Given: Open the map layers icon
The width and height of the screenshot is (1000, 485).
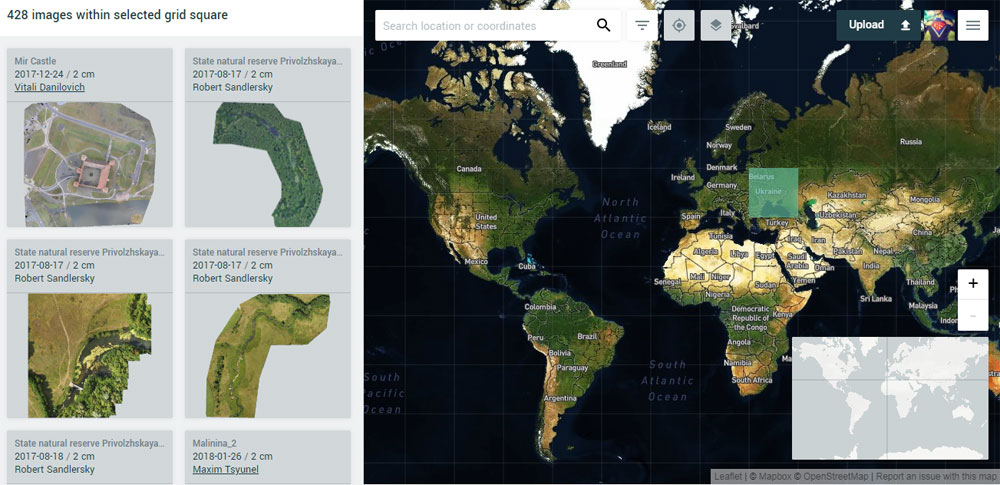Looking at the screenshot, I should pyautogui.click(x=716, y=26).
